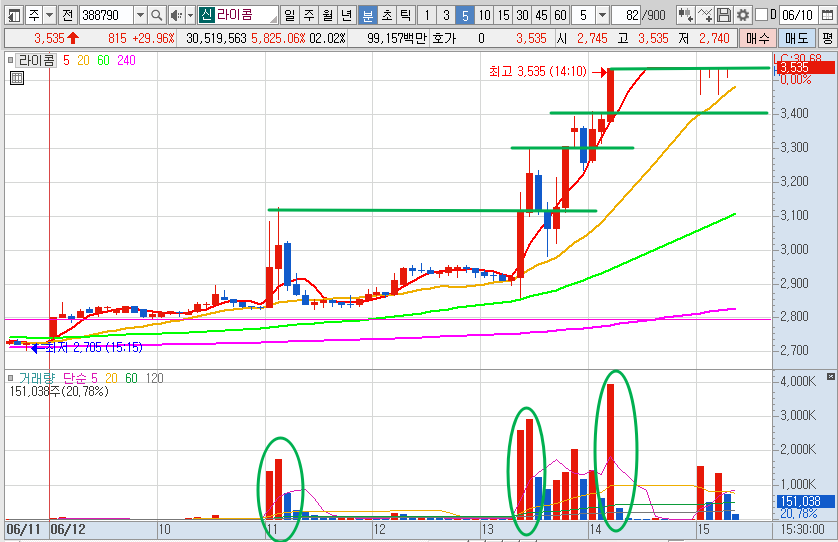Click the add indicator line icon
Viewport: 838px width, 542px height.
705,15
